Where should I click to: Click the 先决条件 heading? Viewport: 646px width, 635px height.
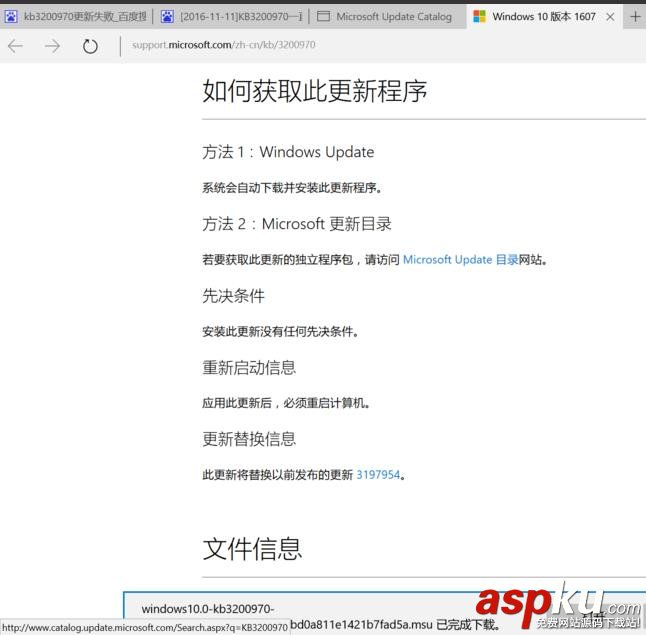click(x=233, y=296)
